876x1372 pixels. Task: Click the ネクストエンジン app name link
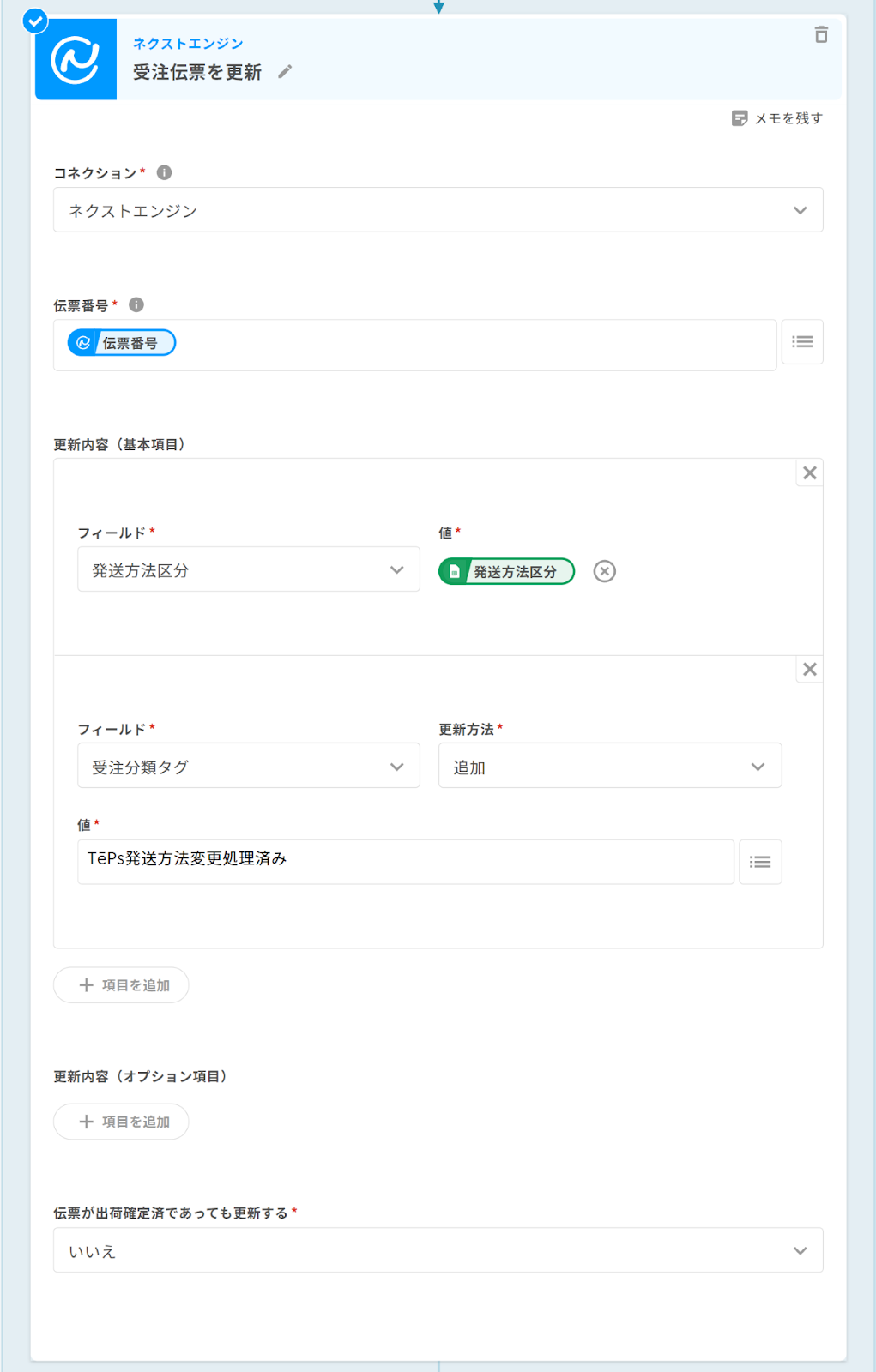point(188,44)
